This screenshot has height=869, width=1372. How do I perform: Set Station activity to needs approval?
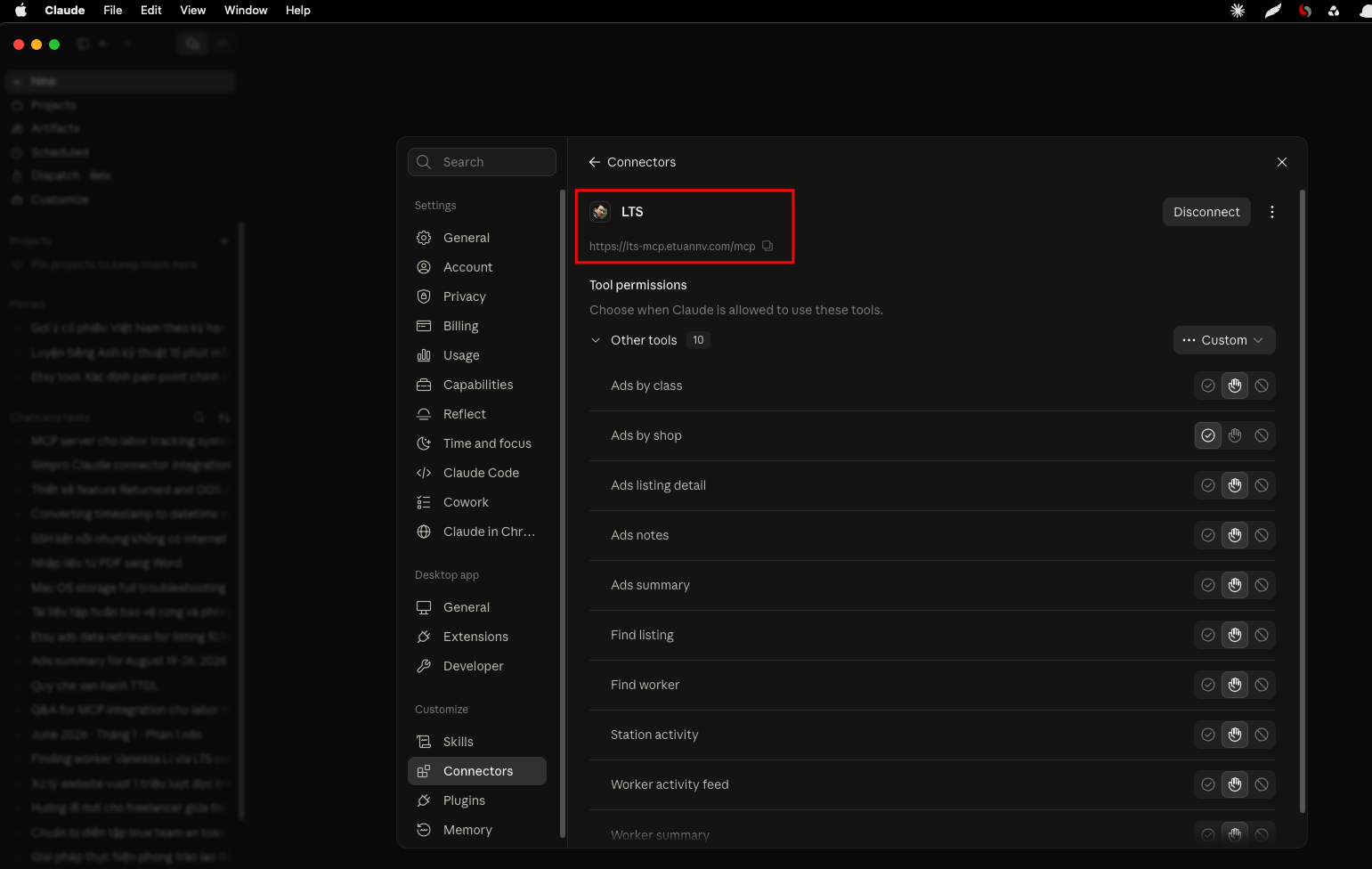coord(1235,735)
